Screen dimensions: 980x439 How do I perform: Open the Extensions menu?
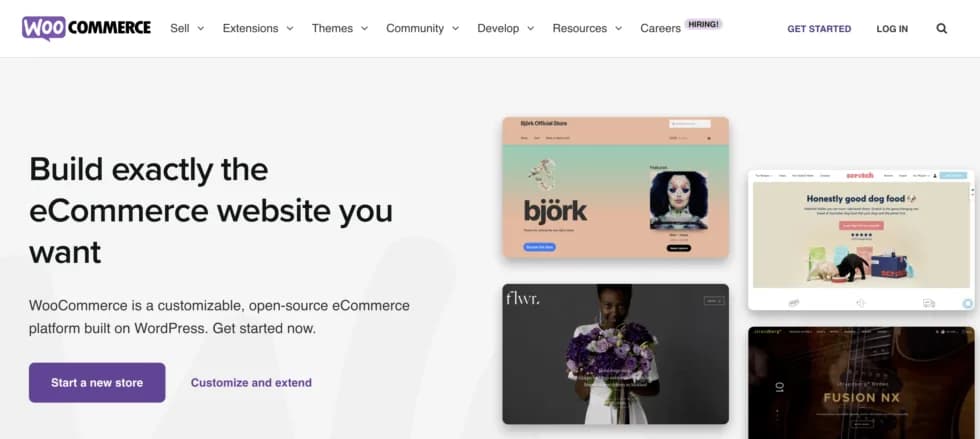(250, 28)
